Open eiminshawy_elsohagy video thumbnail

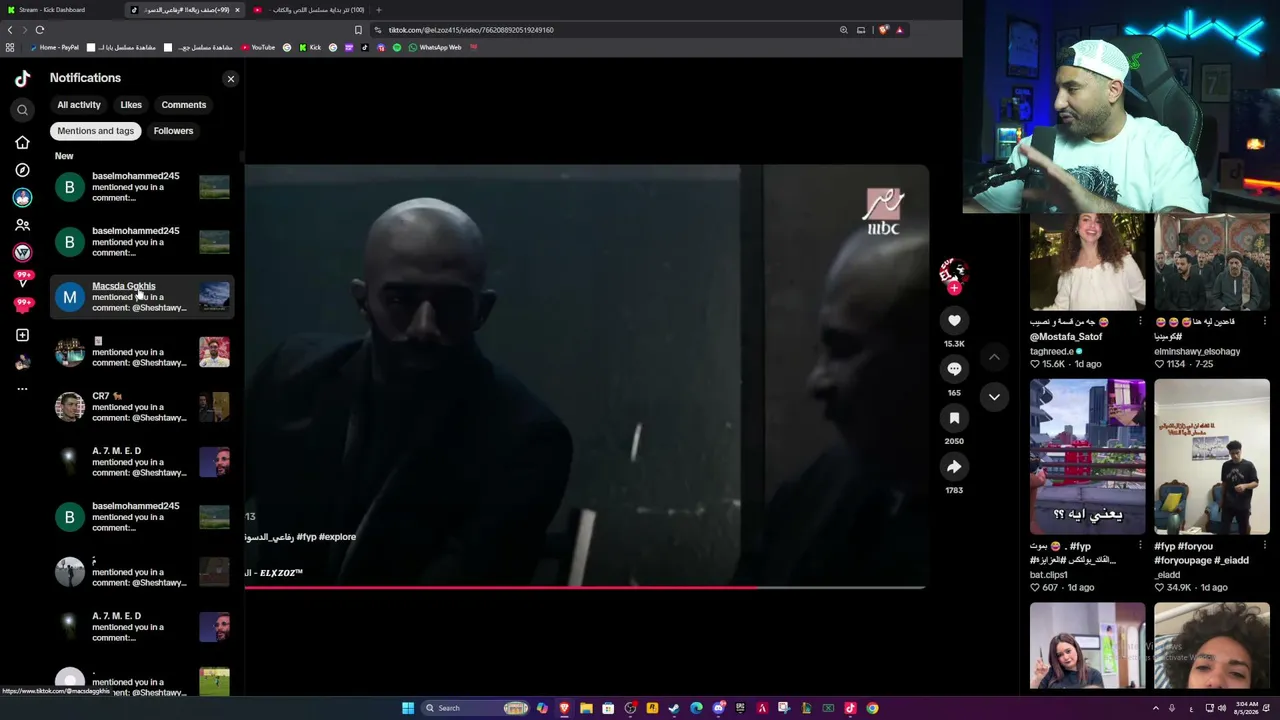tap(1212, 261)
